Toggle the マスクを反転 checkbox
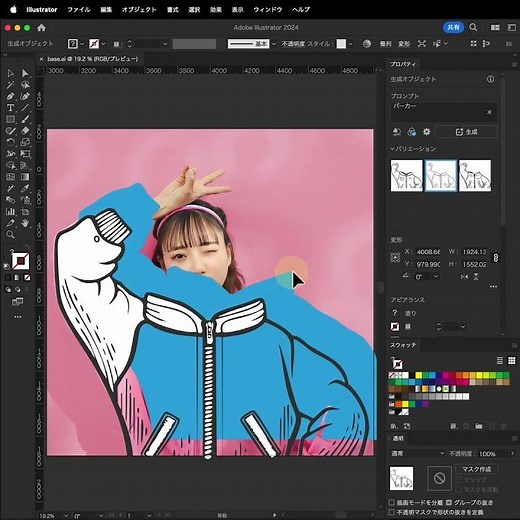Screen dimensions: 520x520 (459, 489)
